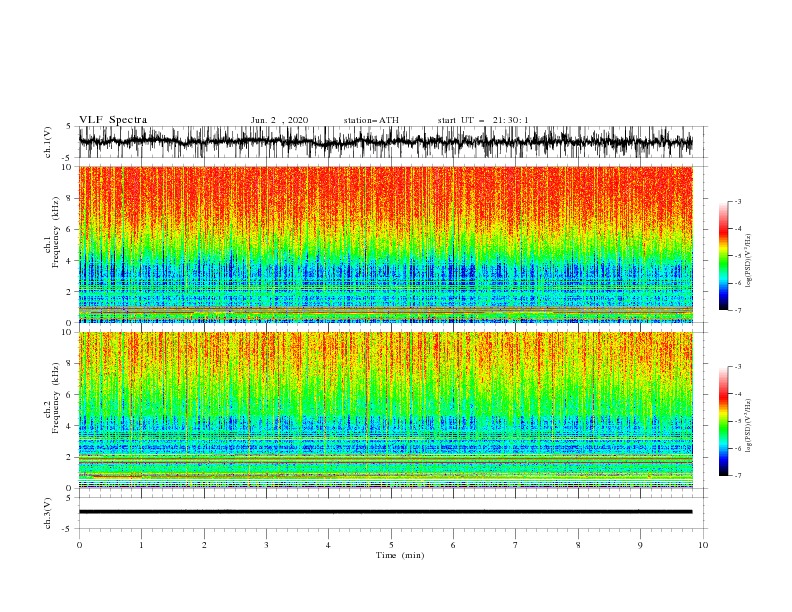Screen dimensions: 792x612
Task: Select the log(PSD) label beside ch.2 colorbar
Action: coord(749,426)
